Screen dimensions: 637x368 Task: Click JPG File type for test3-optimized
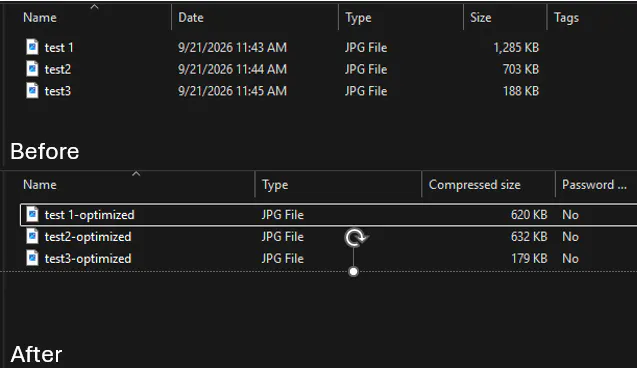click(x=283, y=258)
